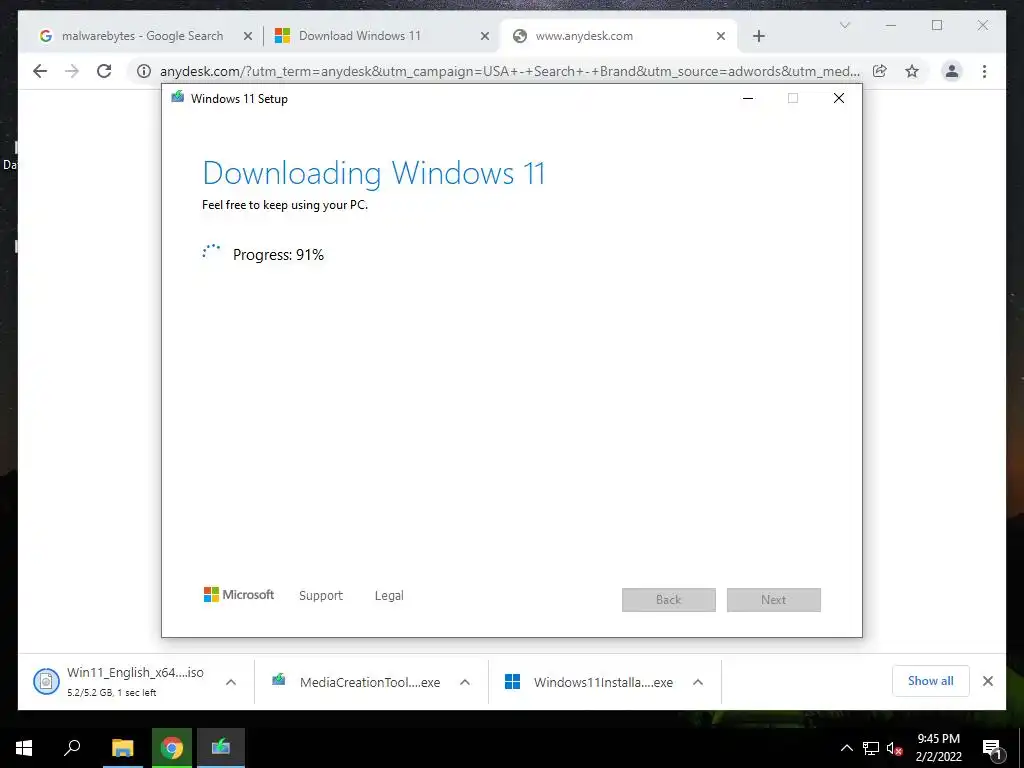Open the clock showing 9:45 PM
Image resolution: width=1024 pixels, height=768 pixels.
point(938,748)
